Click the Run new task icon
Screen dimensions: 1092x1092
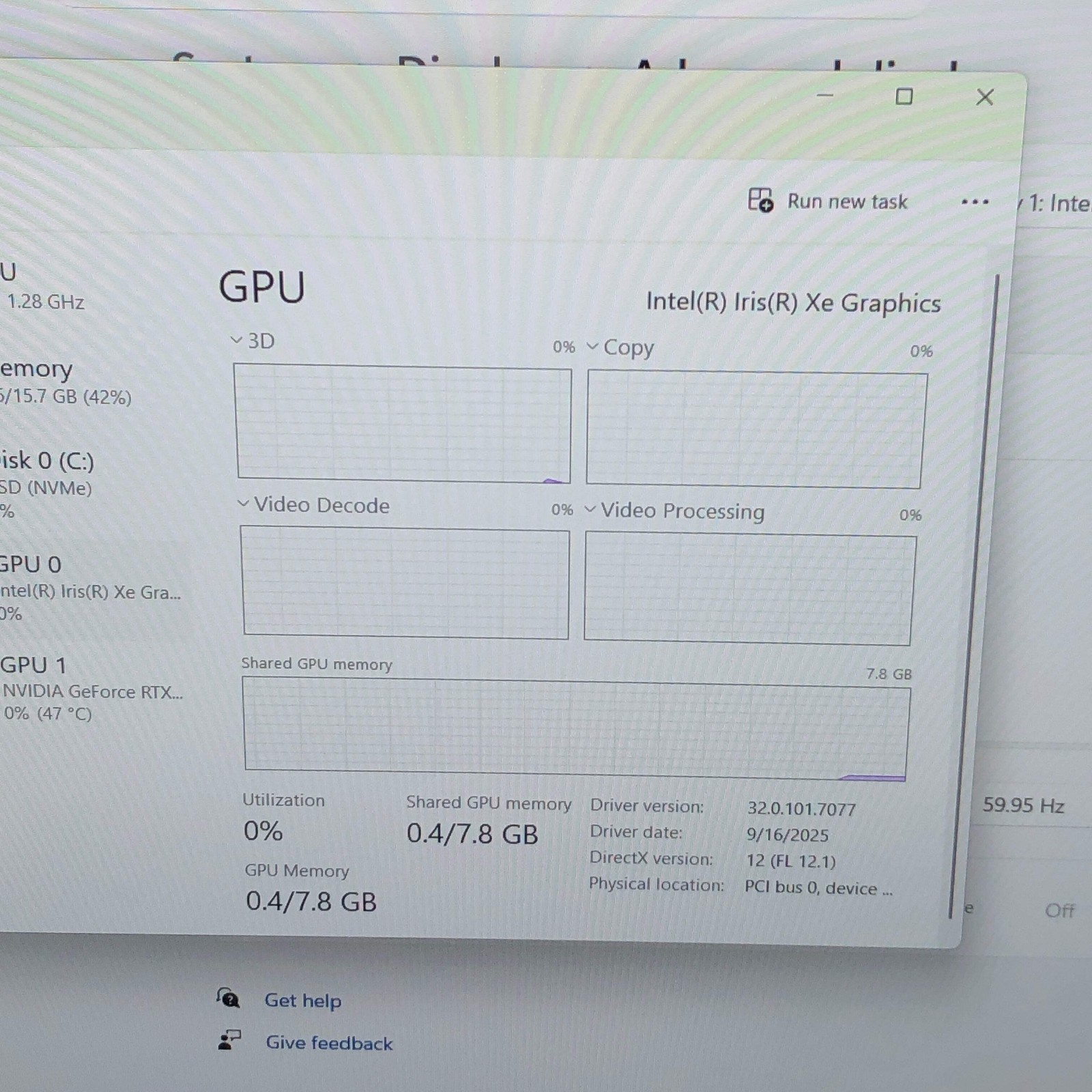tap(760, 200)
